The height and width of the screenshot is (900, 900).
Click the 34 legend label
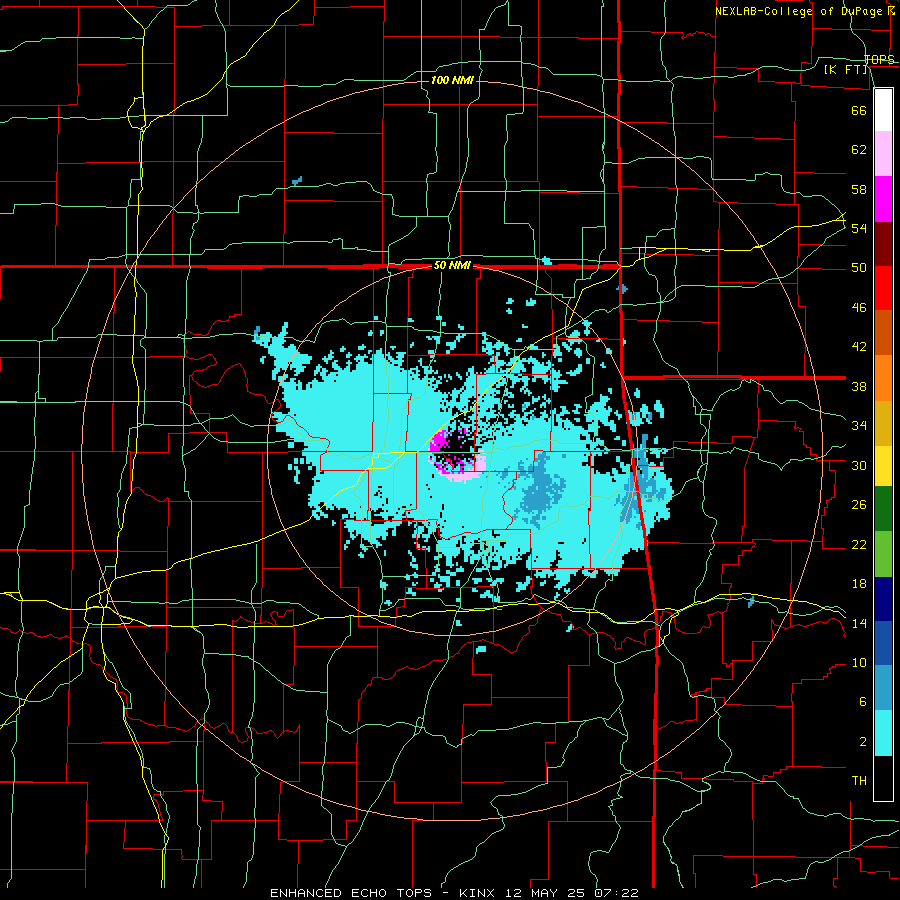pyautogui.click(x=859, y=426)
